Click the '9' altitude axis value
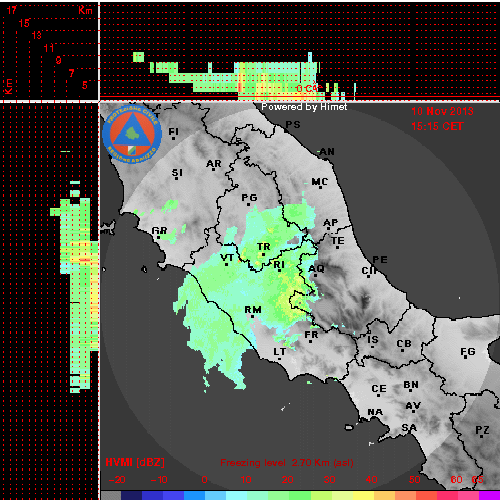The height and width of the screenshot is (500, 500). click(59, 60)
